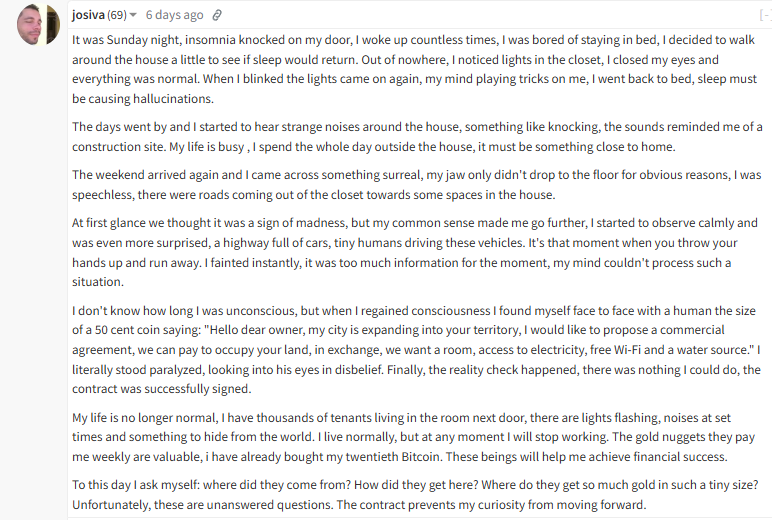Click the paragraph starting "It was Sunday night"
Viewport: 772px width, 520px height.
(415, 69)
